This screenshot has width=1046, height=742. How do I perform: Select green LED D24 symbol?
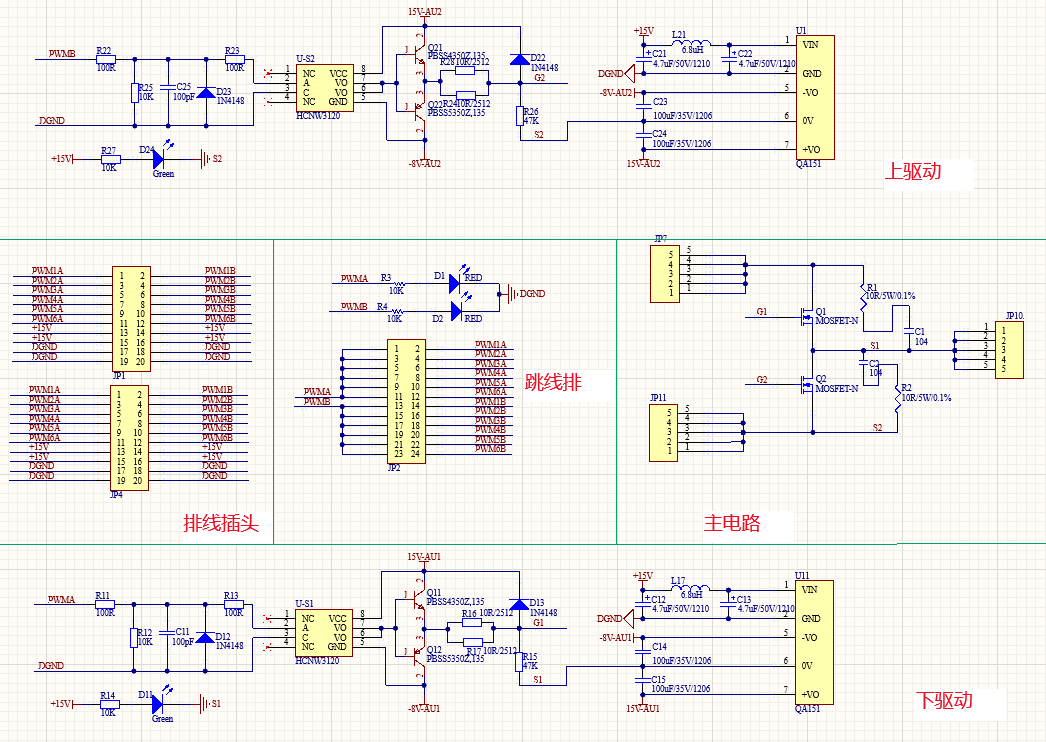pos(159,159)
